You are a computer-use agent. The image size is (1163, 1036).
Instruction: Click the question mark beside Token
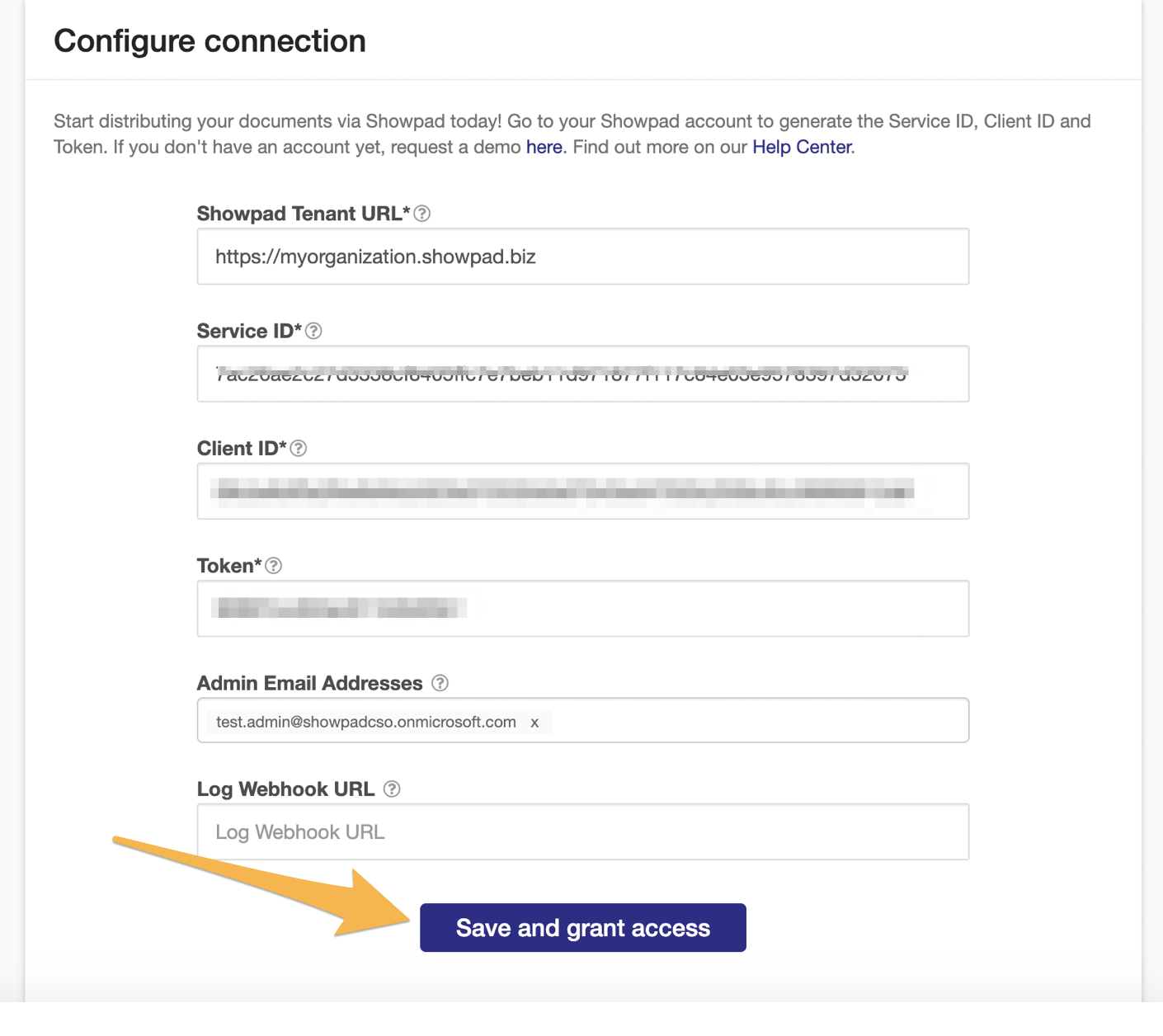click(274, 566)
